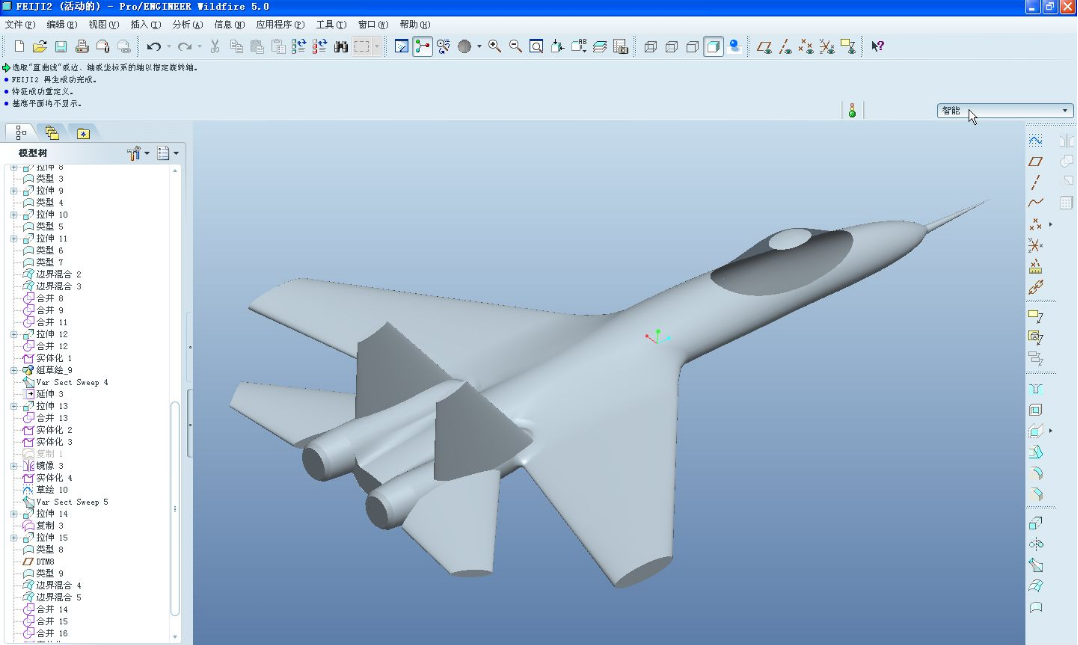Image resolution: width=1078 pixels, height=645 pixels.
Task: Enable shaded display mode
Action: [713, 46]
